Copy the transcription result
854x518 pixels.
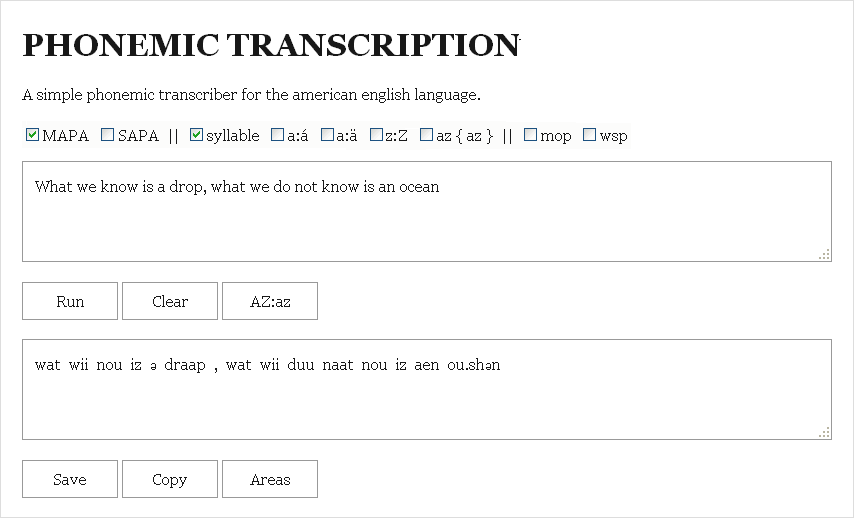coord(170,479)
